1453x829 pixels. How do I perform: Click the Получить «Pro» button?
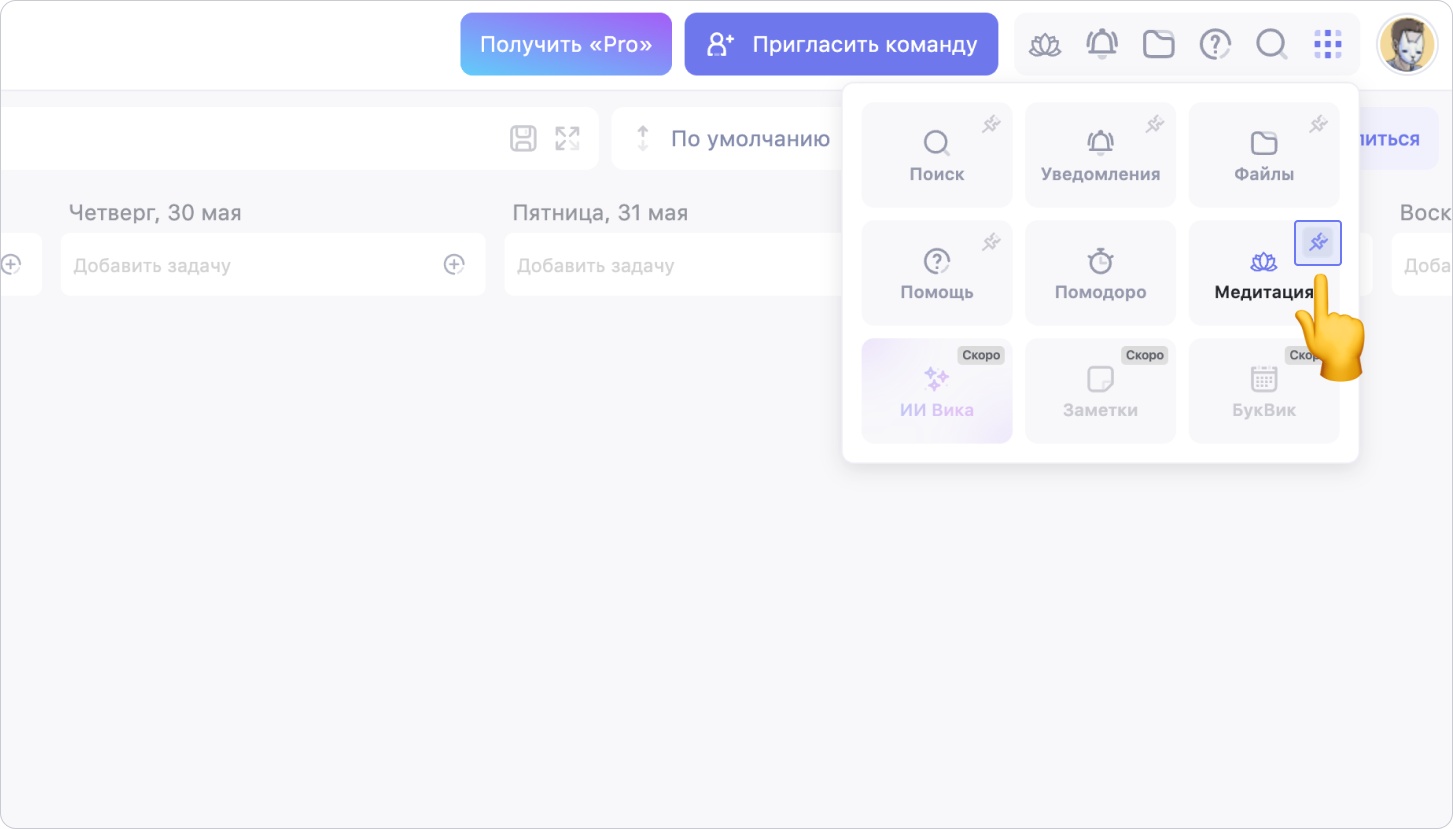[x=566, y=44]
